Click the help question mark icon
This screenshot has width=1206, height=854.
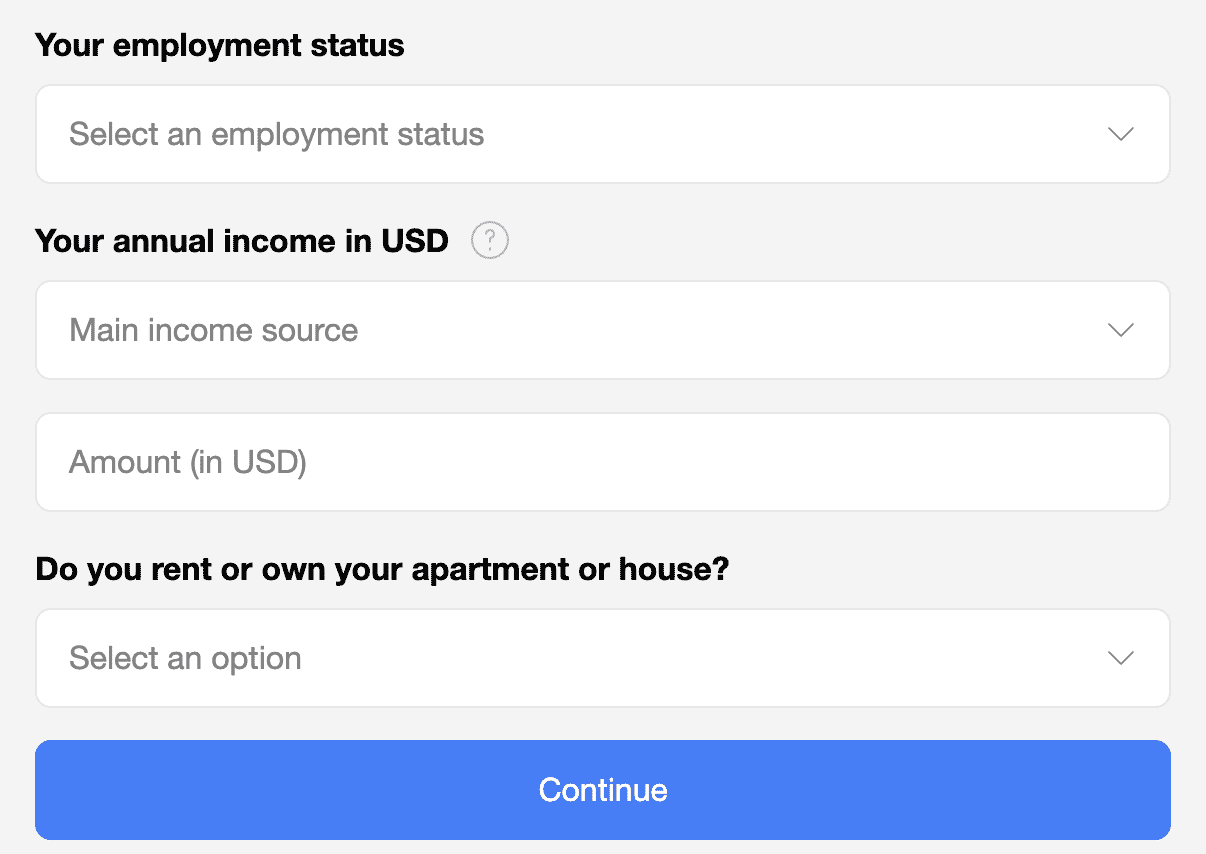coord(490,241)
